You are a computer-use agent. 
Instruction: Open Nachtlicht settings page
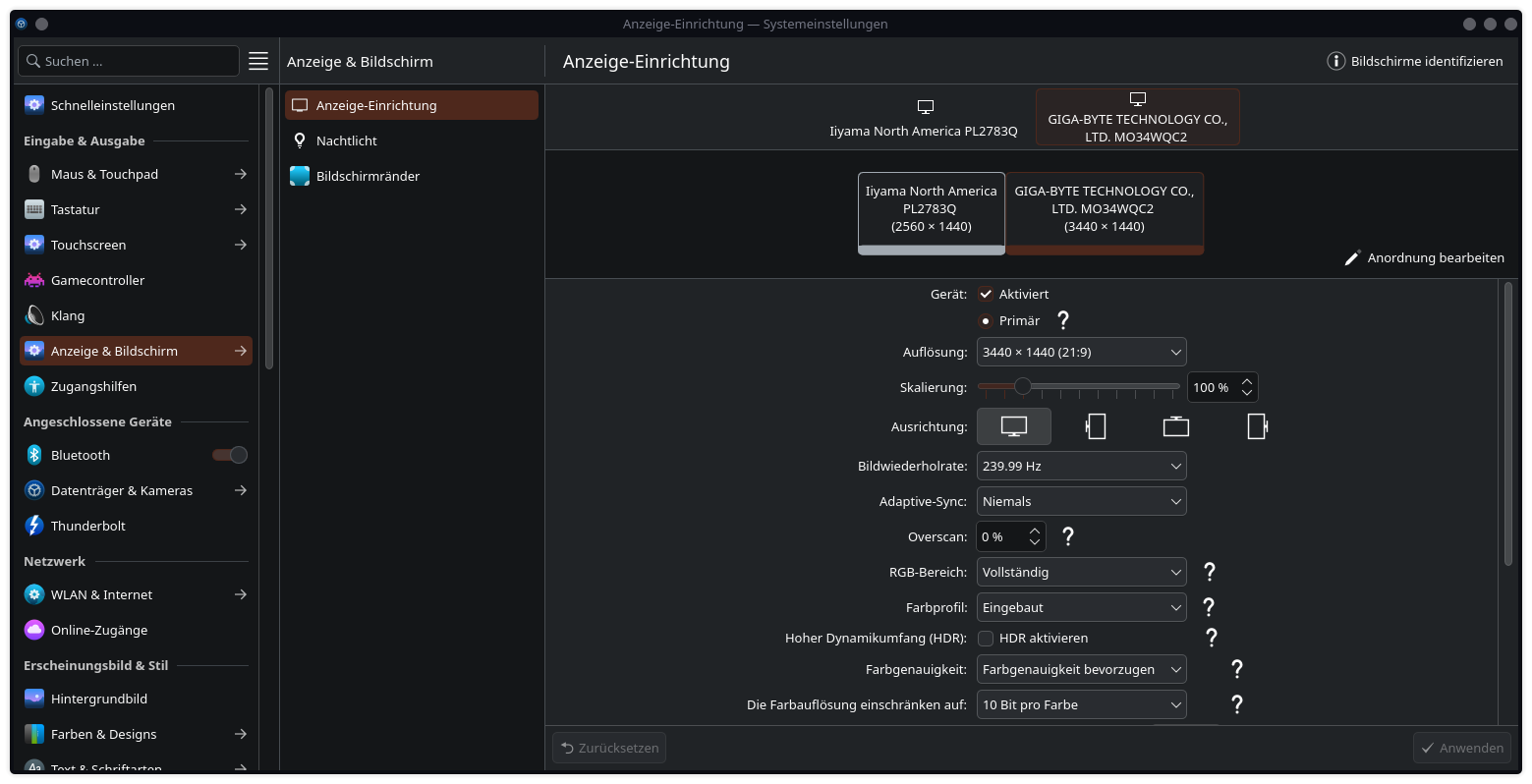tap(347, 140)
